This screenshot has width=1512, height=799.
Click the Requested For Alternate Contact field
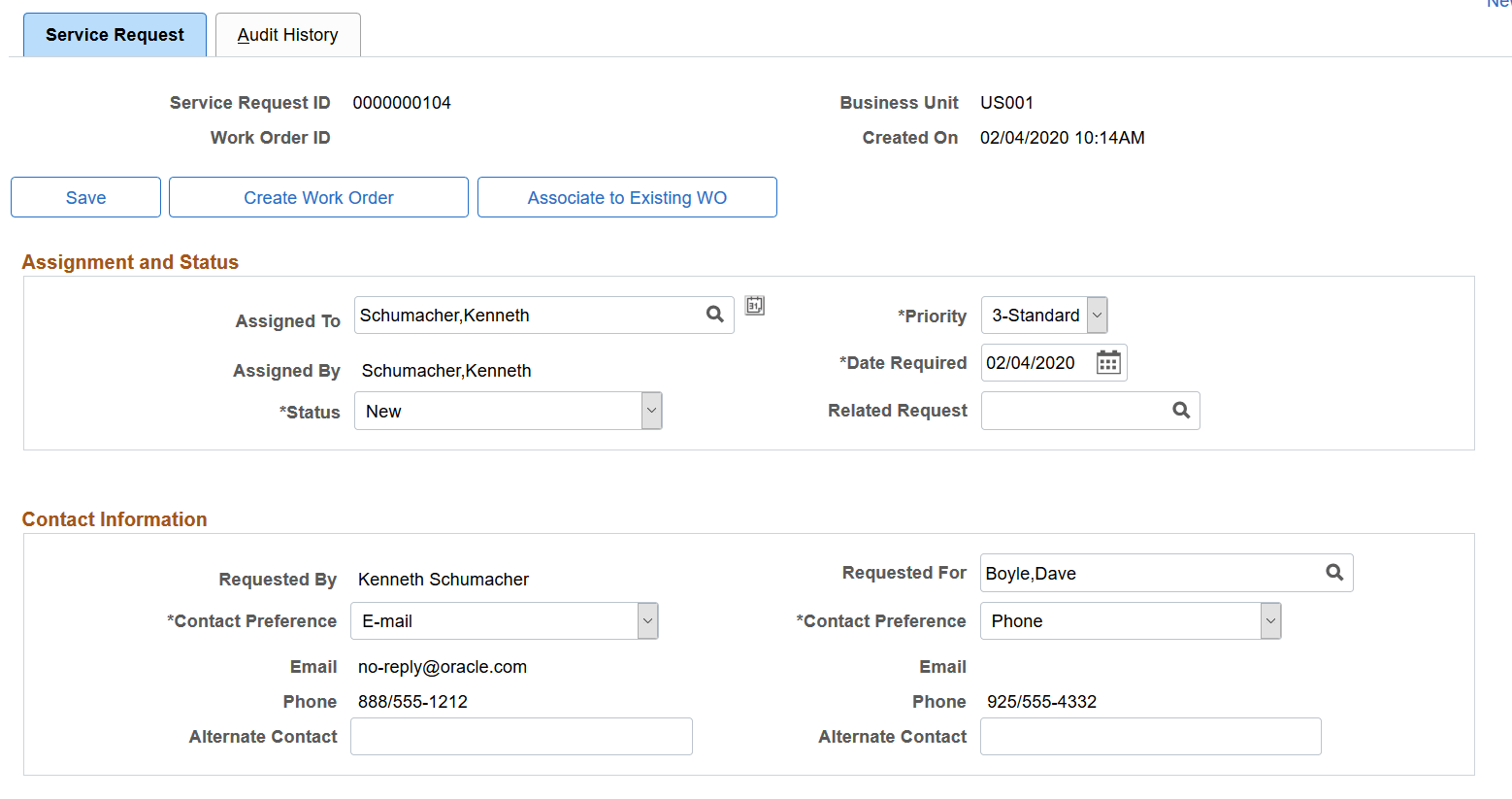pyautogui.click(x=1150, y=736)
